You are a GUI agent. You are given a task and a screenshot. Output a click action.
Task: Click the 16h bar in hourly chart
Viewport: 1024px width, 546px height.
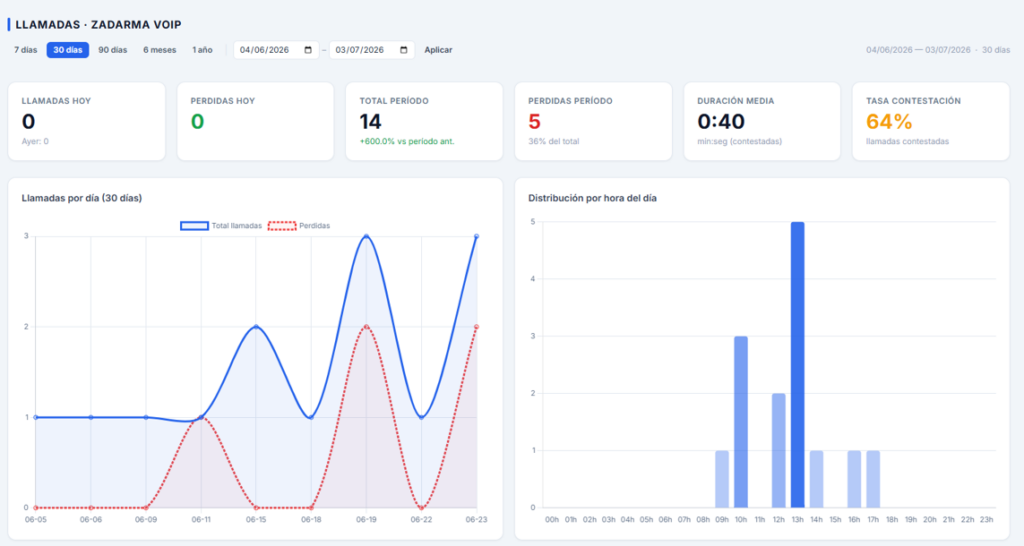pos(854,479)
